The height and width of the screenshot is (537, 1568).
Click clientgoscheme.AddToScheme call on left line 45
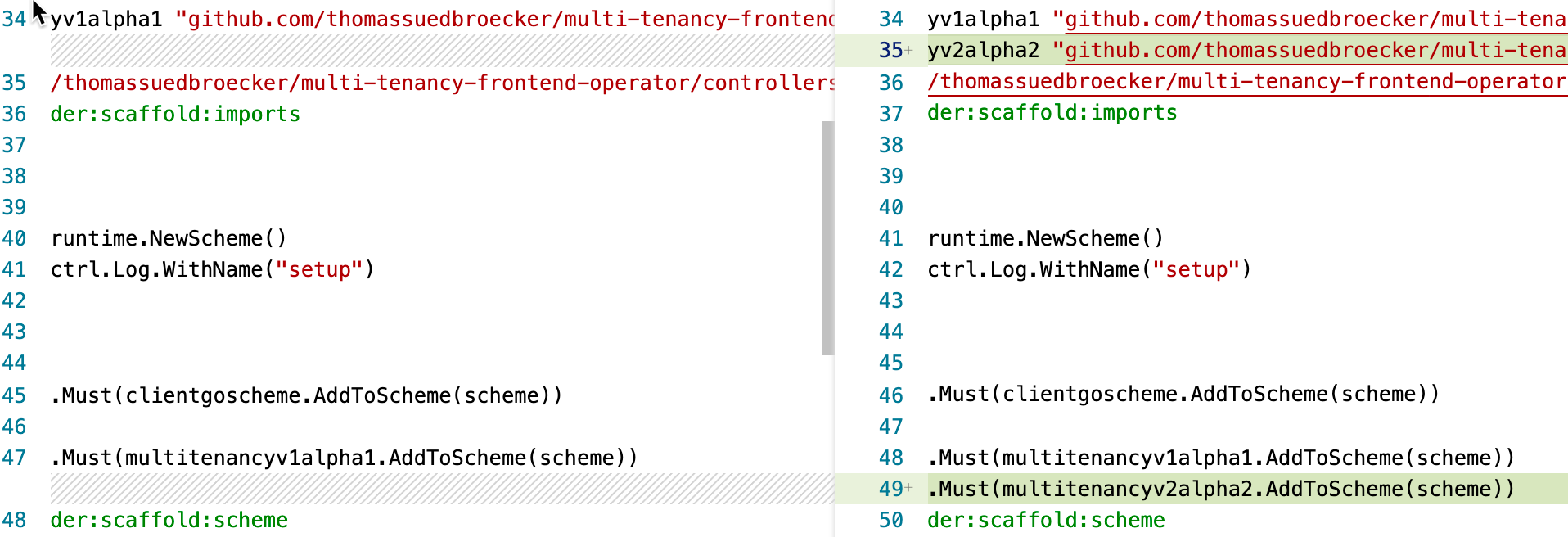coord(307,395)
